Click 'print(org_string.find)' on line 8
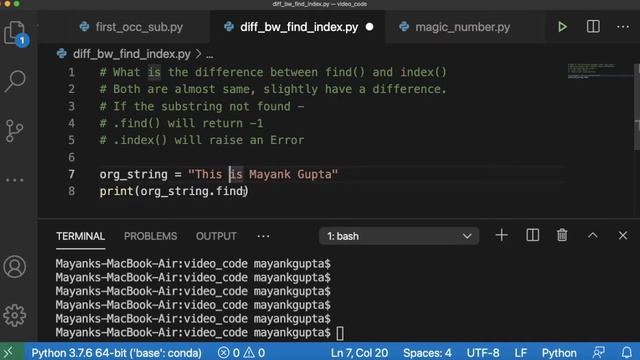 point(174,191)
